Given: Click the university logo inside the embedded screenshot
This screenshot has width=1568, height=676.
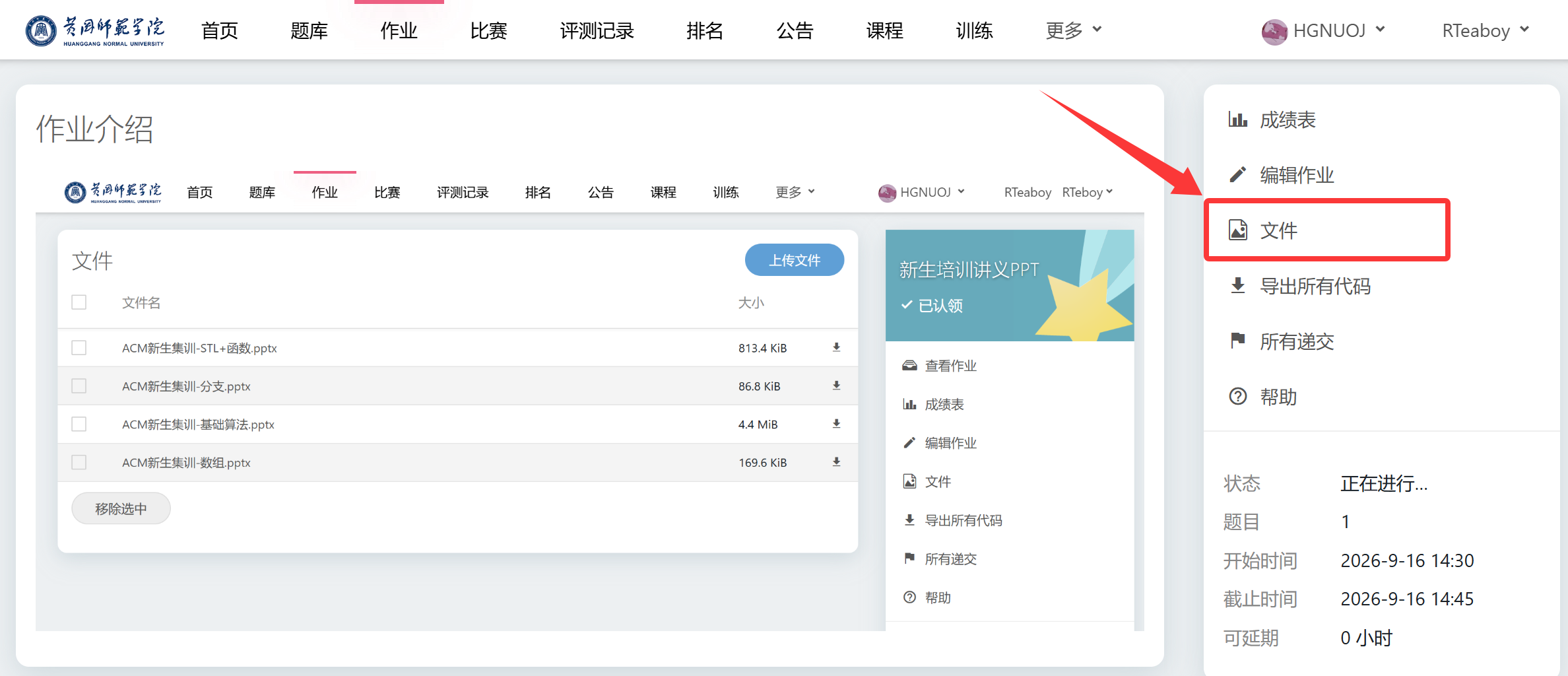Looking at the screenshot, I should click(113, 192).
